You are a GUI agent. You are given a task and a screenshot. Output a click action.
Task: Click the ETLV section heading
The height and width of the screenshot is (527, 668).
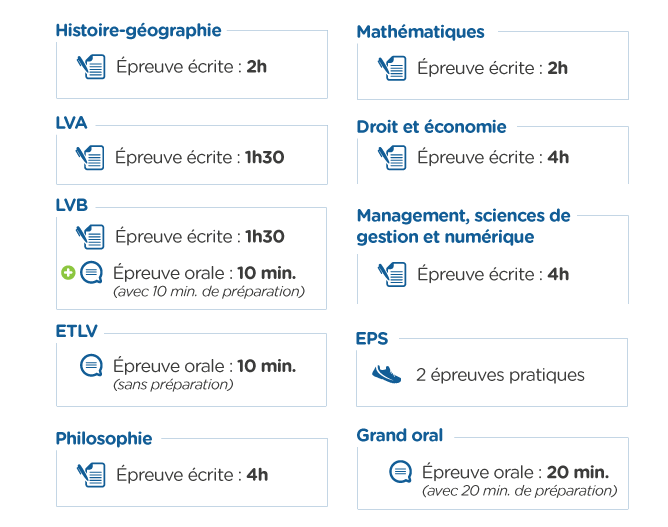[77, 331]
